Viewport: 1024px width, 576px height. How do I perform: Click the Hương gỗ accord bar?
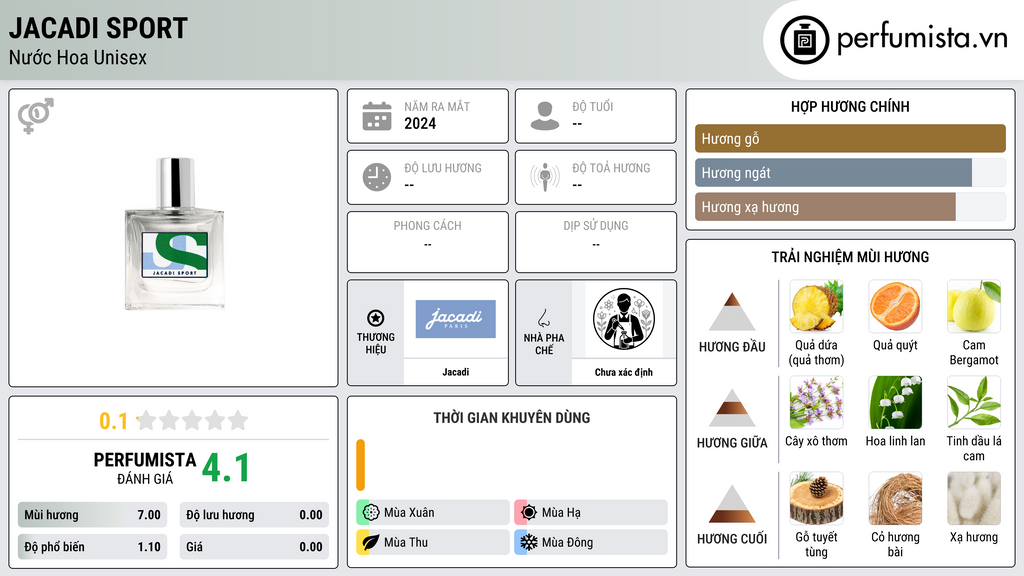[850, 138]
